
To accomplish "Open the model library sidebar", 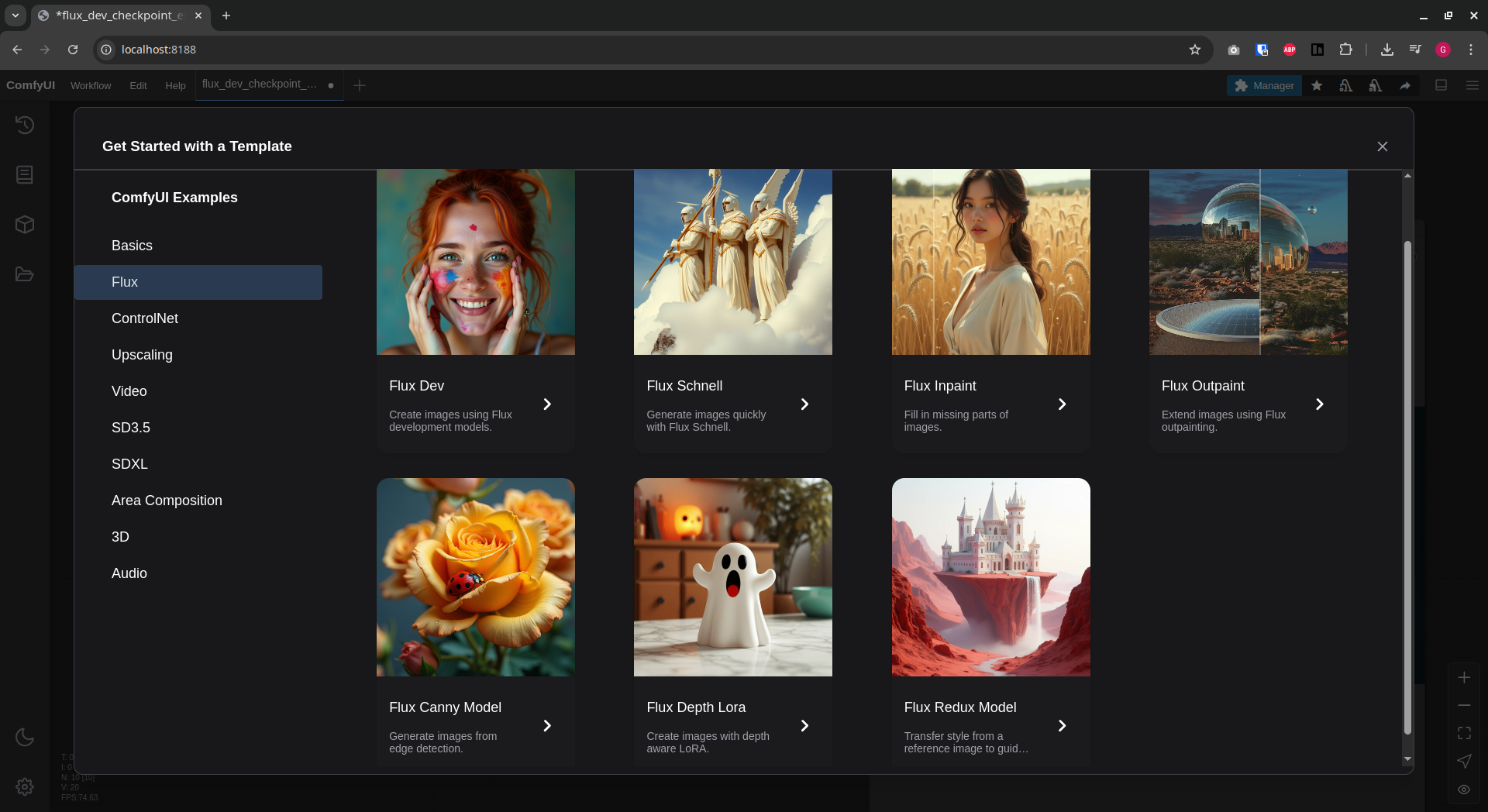I will click(24, 225).
